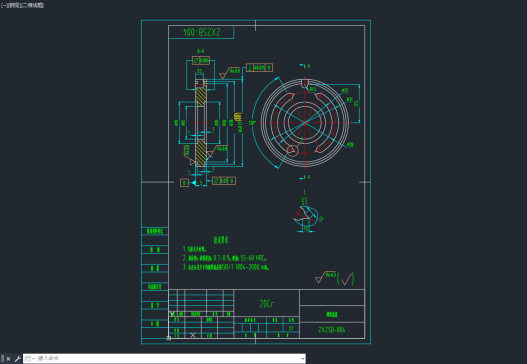Image resolution: width=527 pixels, height=364 pixels.
Task: Open the viewport [-] controls menu
Action: point(3,5)
